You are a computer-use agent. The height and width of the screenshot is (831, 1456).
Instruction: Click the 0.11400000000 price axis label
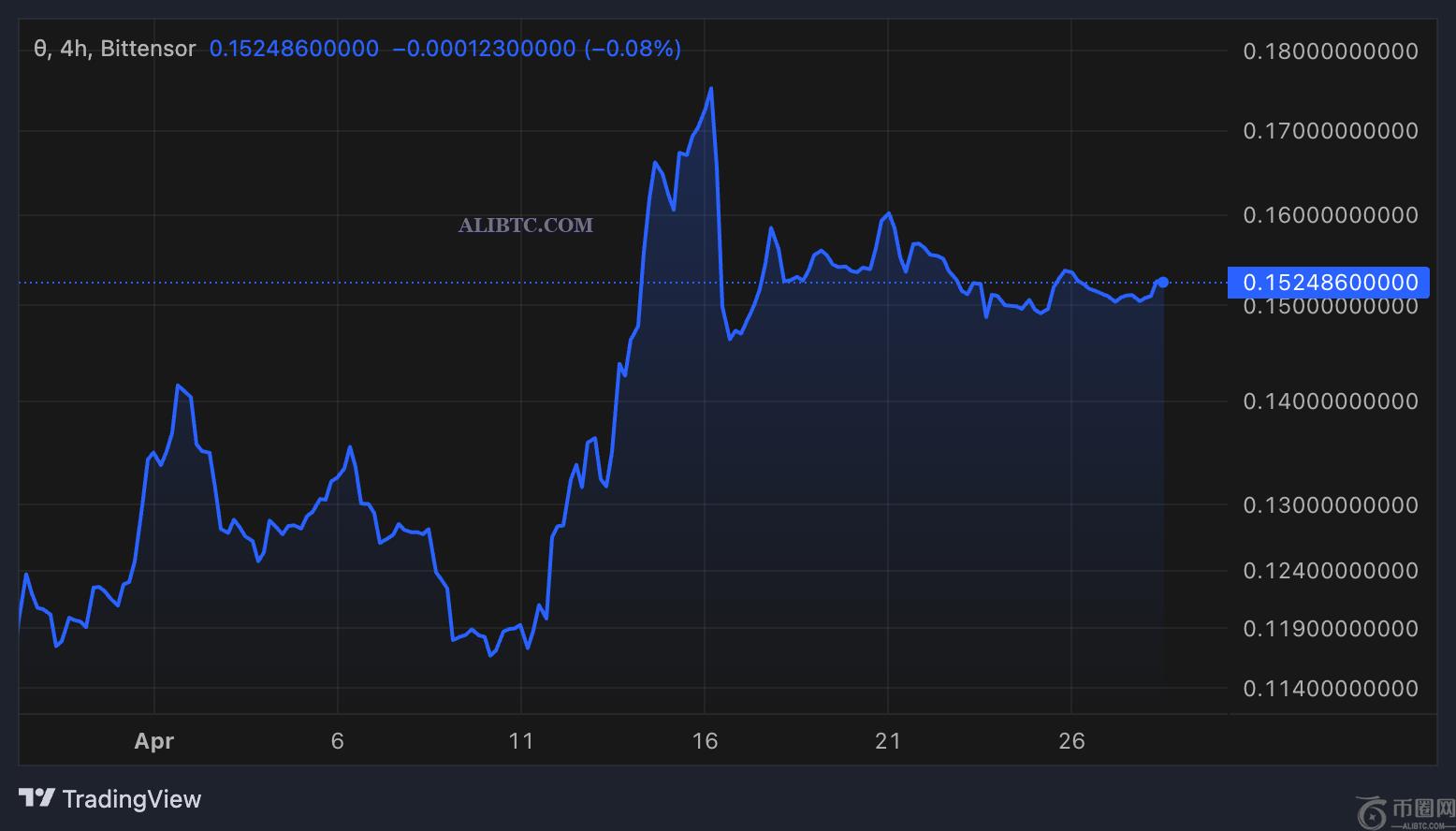[1330, 689]
